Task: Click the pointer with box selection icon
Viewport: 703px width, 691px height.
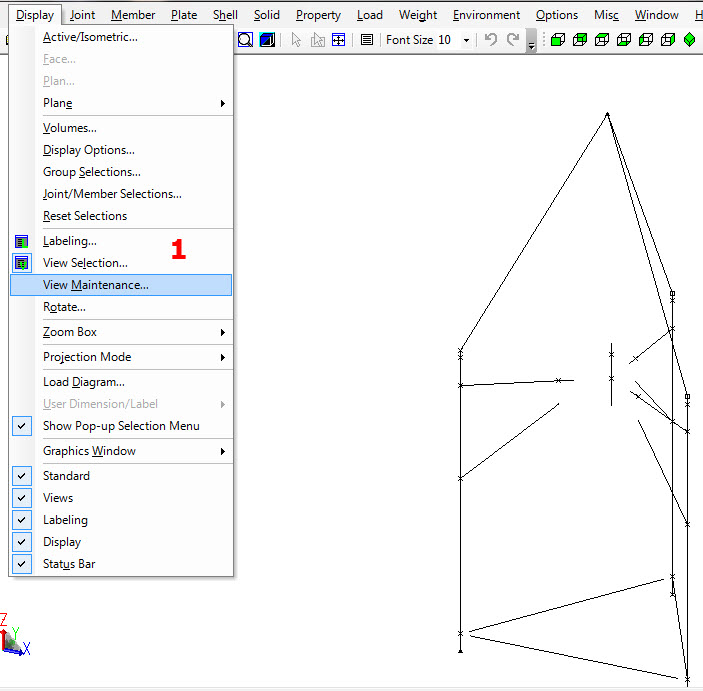Action: 317,40
